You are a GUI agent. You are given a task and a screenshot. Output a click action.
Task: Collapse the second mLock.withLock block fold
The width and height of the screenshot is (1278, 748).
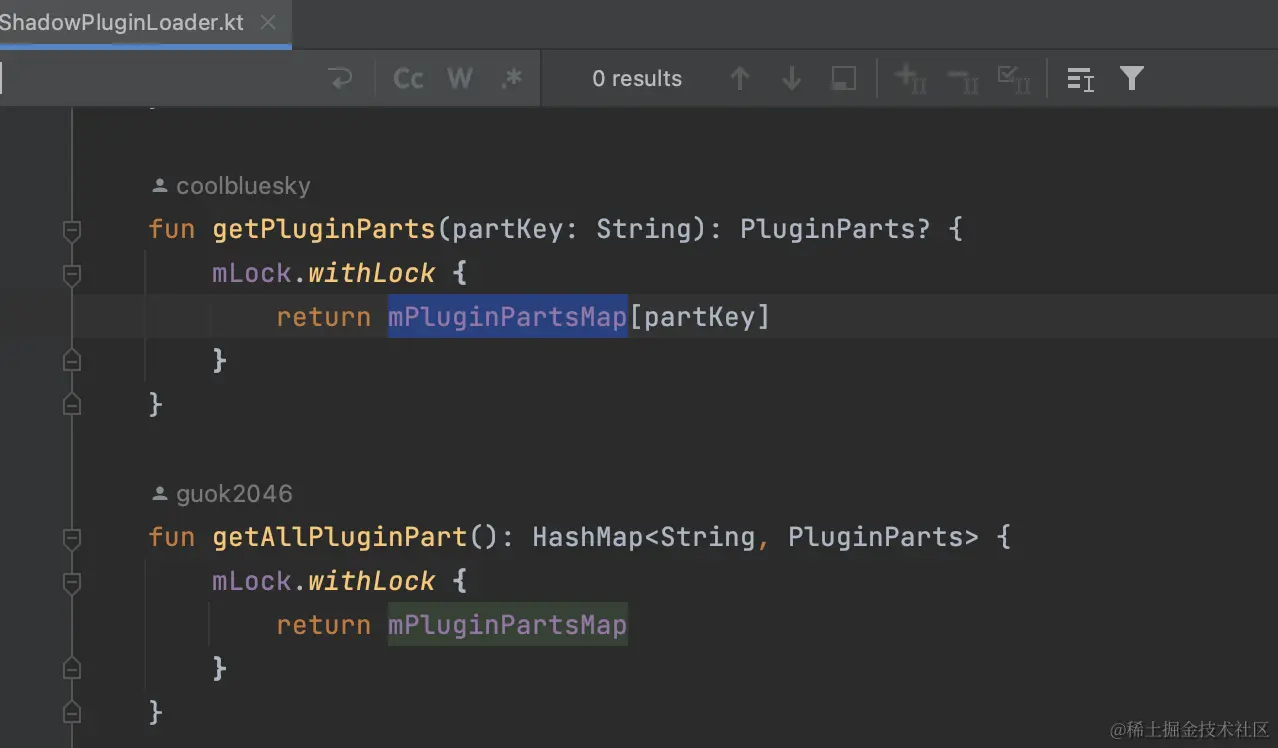tap(72, 582)
